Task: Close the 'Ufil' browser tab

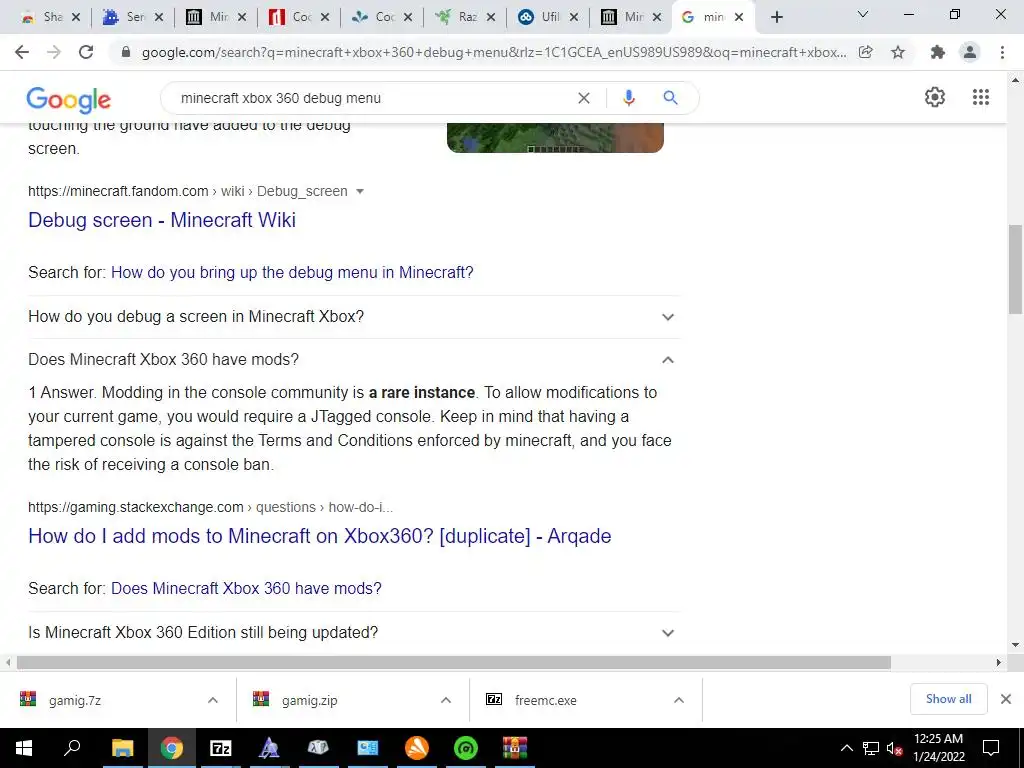Action: [574, 18]
